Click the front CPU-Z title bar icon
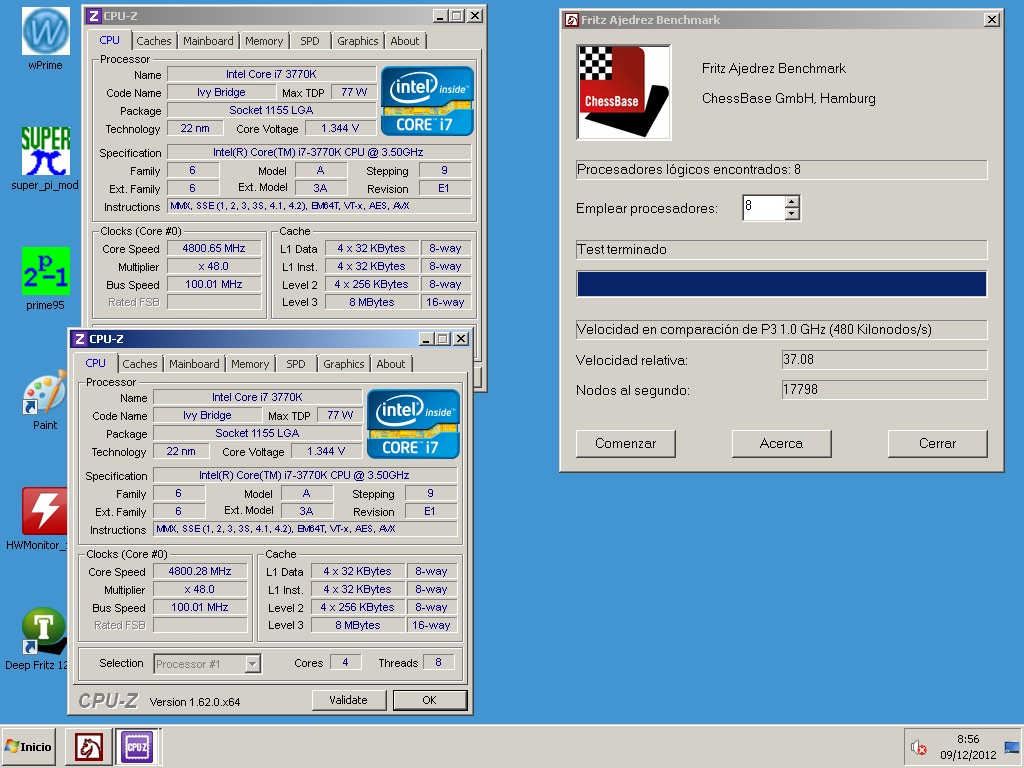1024x768 pixels. pos(80,338)
